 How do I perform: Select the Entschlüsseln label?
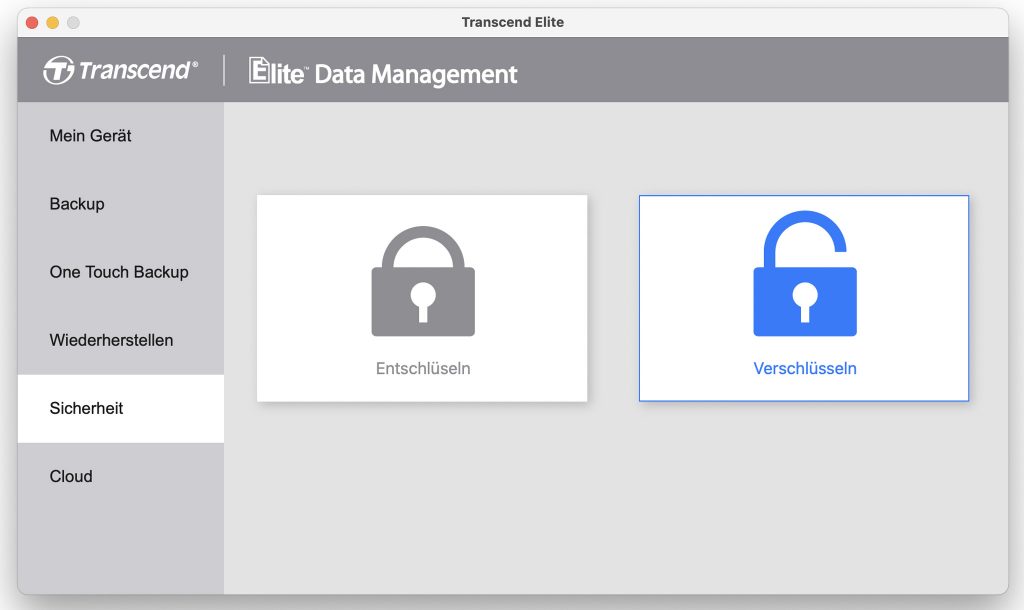point(423,368)
